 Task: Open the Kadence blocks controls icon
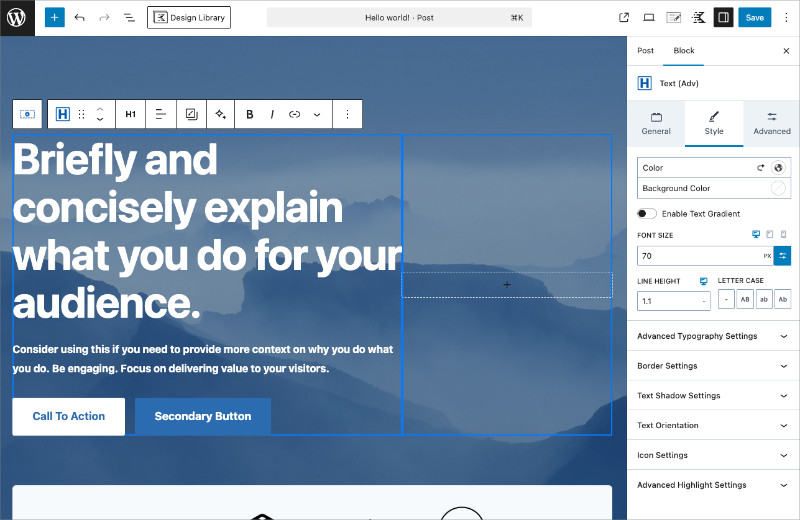(698, 17)
